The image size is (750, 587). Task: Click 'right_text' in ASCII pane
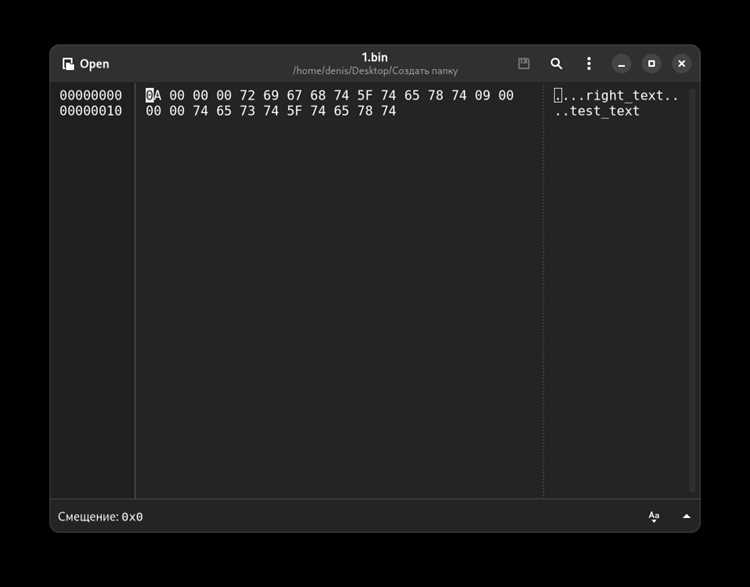pos(624,96)
